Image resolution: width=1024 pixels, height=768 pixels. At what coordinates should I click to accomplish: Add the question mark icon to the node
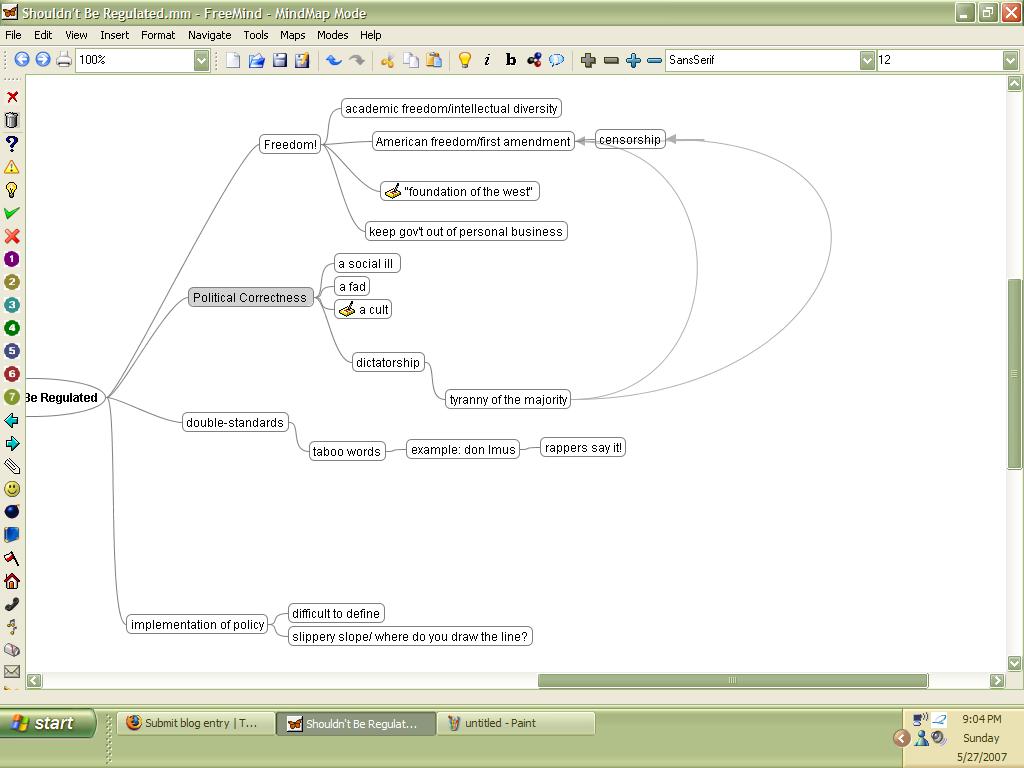tap(12, 144)
